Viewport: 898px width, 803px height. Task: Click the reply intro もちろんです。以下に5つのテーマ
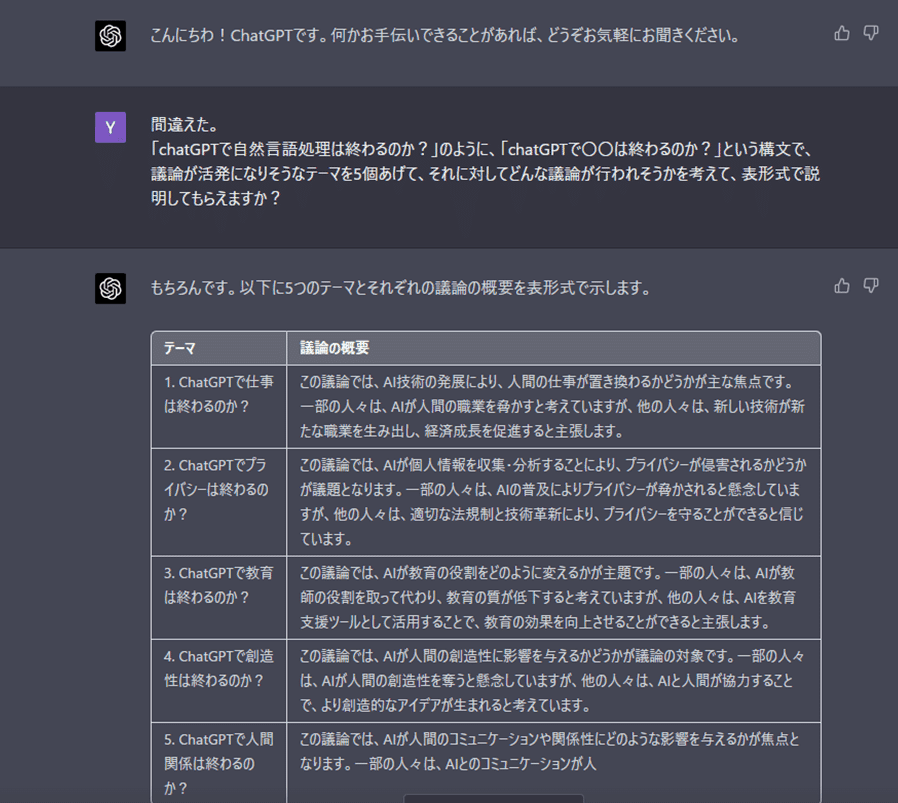tap(400, 288)
